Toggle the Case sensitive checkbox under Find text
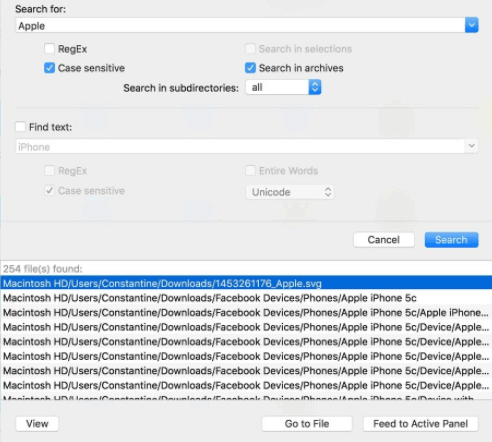492x442 pixels. pos(49,191)
